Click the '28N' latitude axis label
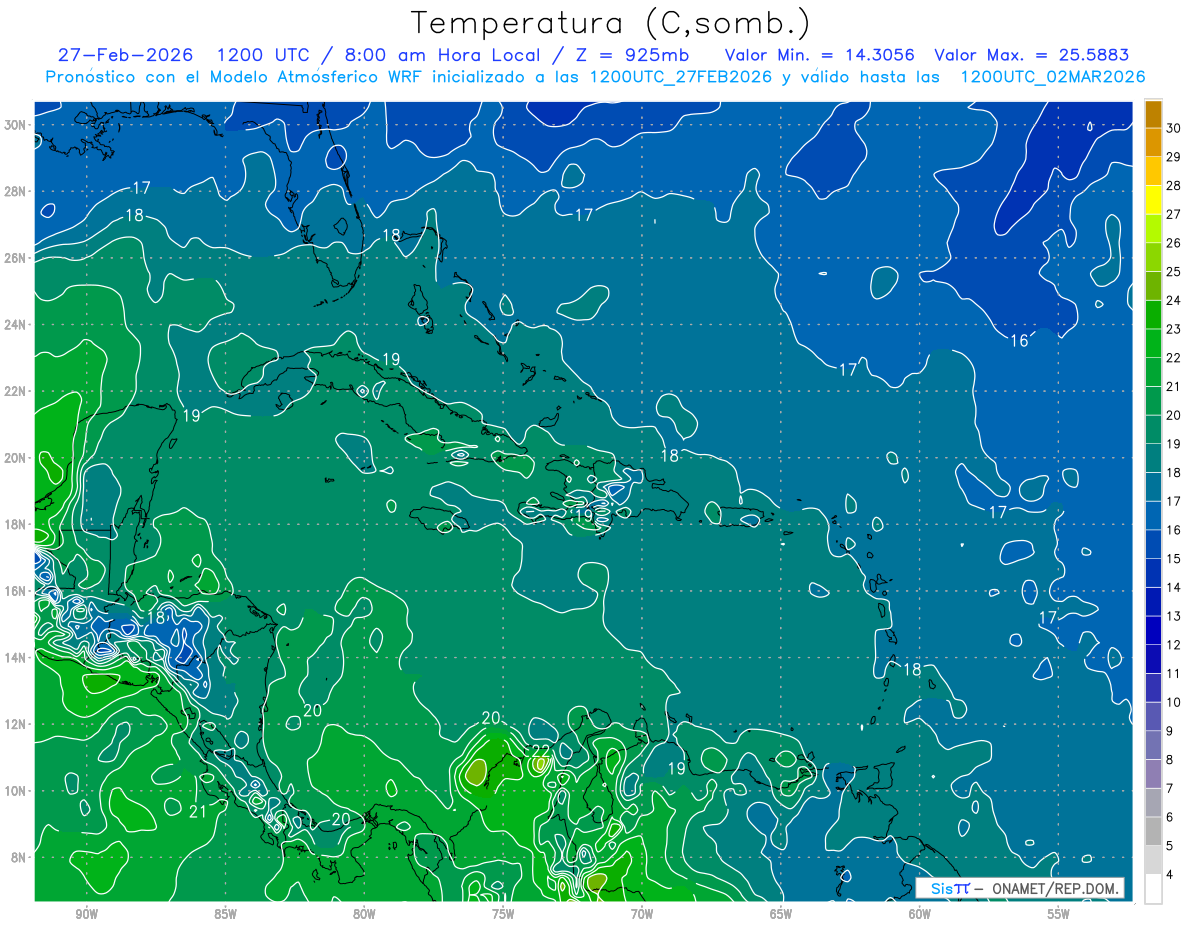This screenshot has width=1200, height=927. click(x=16, y=191)
